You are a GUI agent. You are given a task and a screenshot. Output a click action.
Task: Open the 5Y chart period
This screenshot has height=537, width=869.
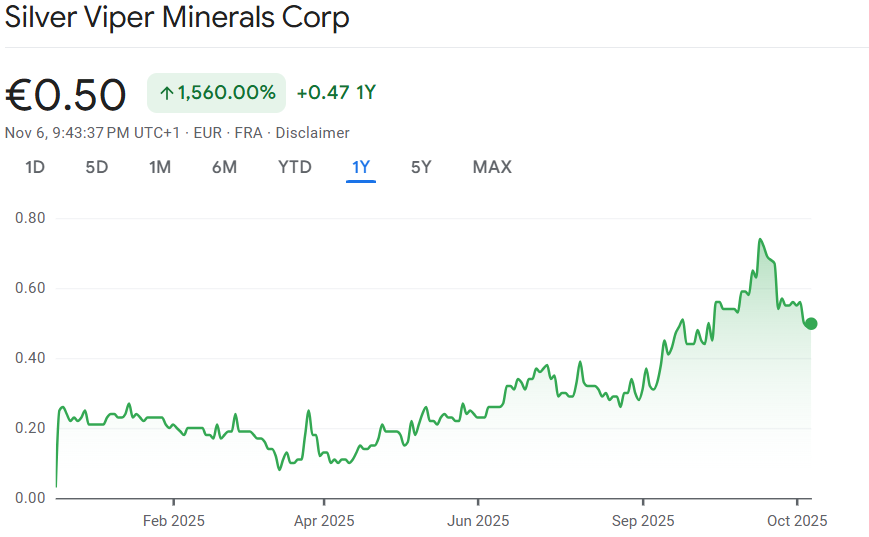pyautogui.click(x=421, y=167)
